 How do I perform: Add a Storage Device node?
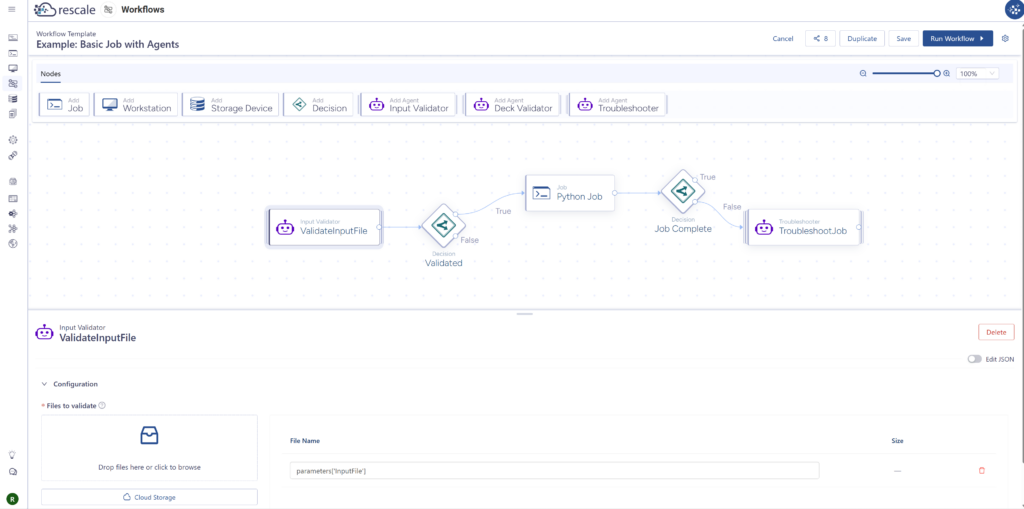231,105
